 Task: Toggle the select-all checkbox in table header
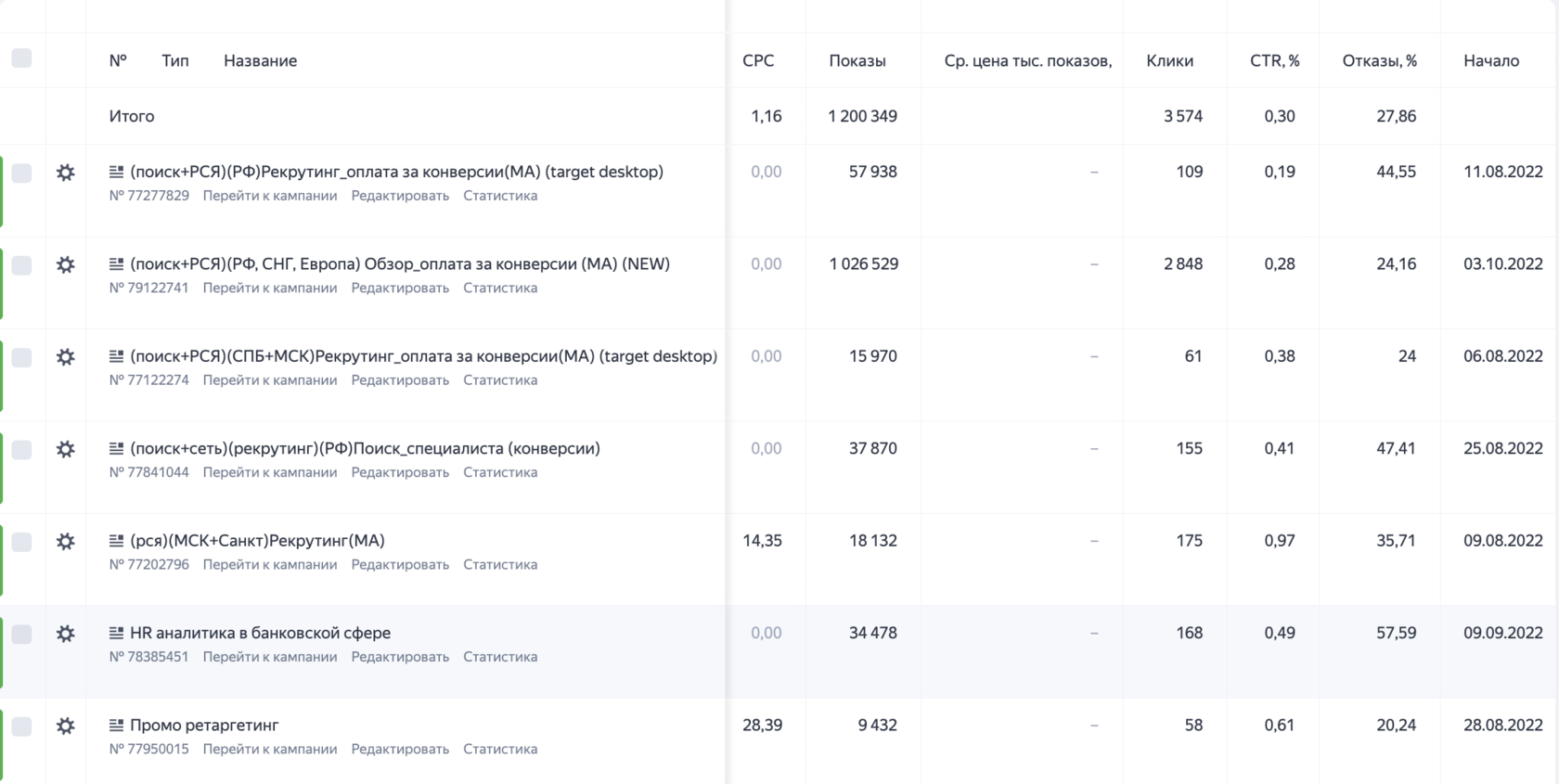pos(21,58)
